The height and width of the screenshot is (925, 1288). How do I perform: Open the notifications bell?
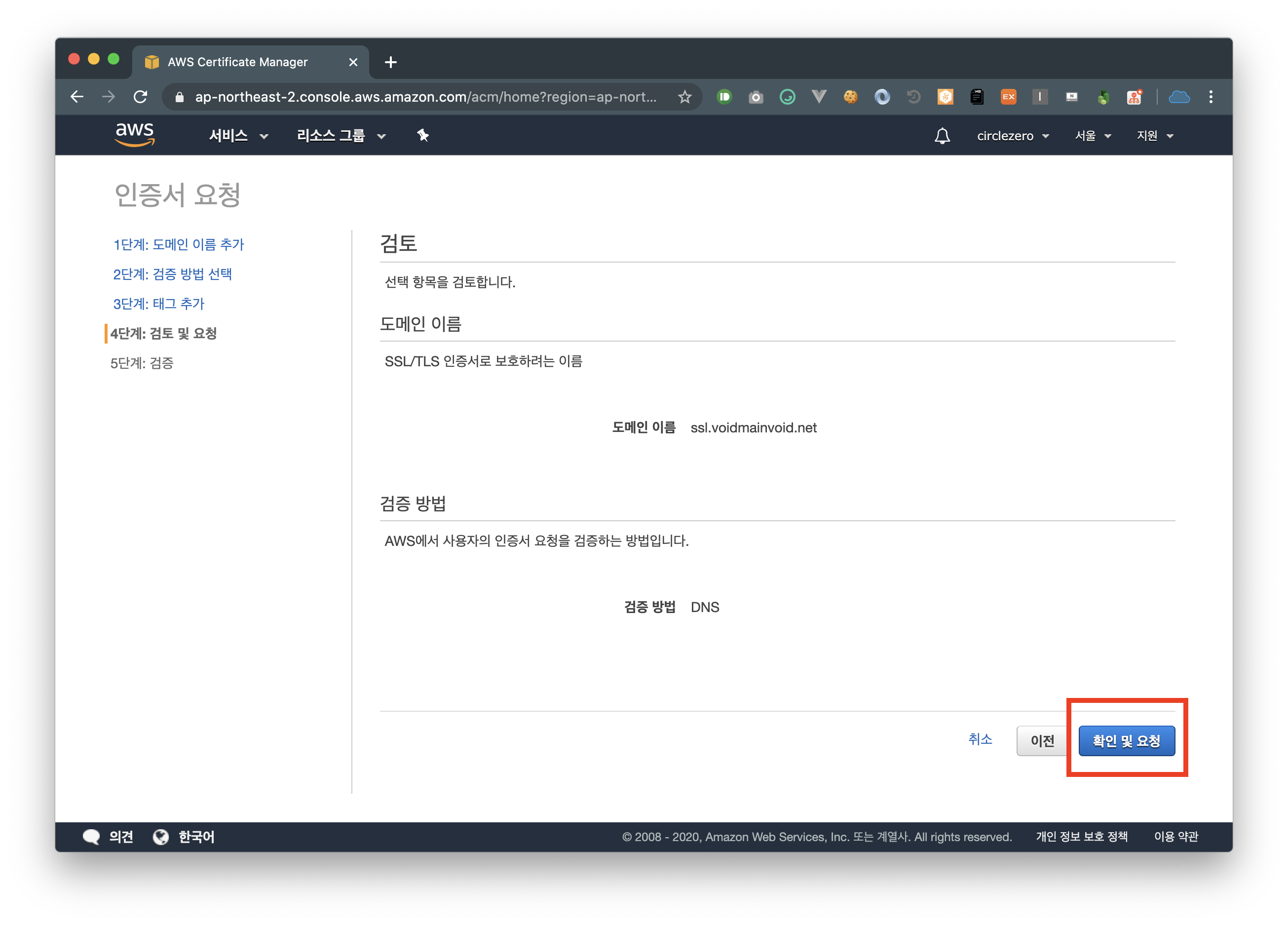point(942,136)
